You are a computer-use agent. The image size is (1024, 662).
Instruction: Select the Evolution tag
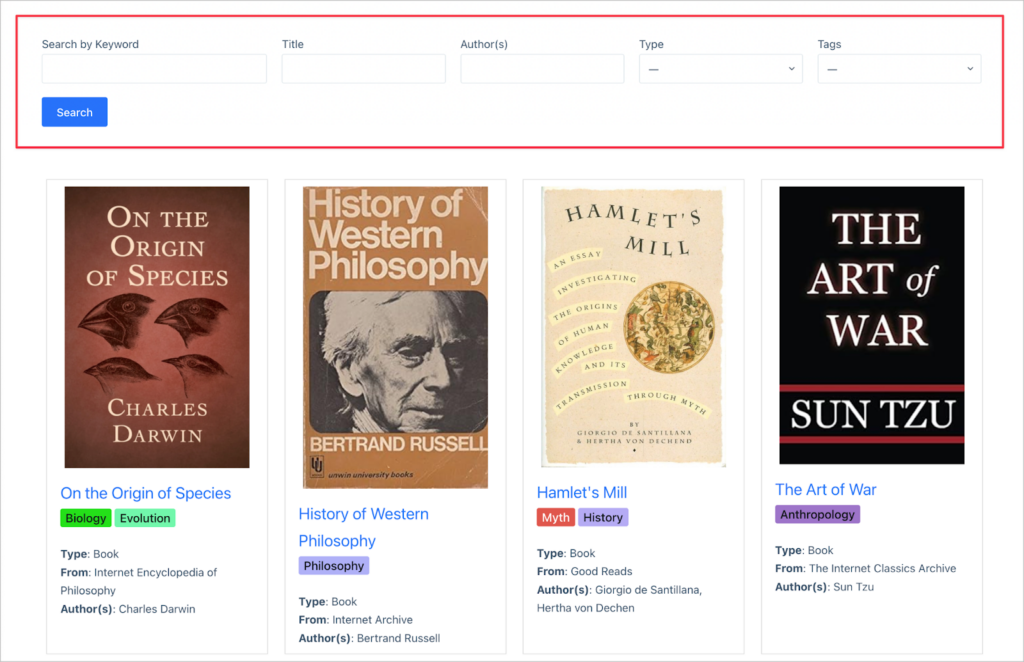145,518
